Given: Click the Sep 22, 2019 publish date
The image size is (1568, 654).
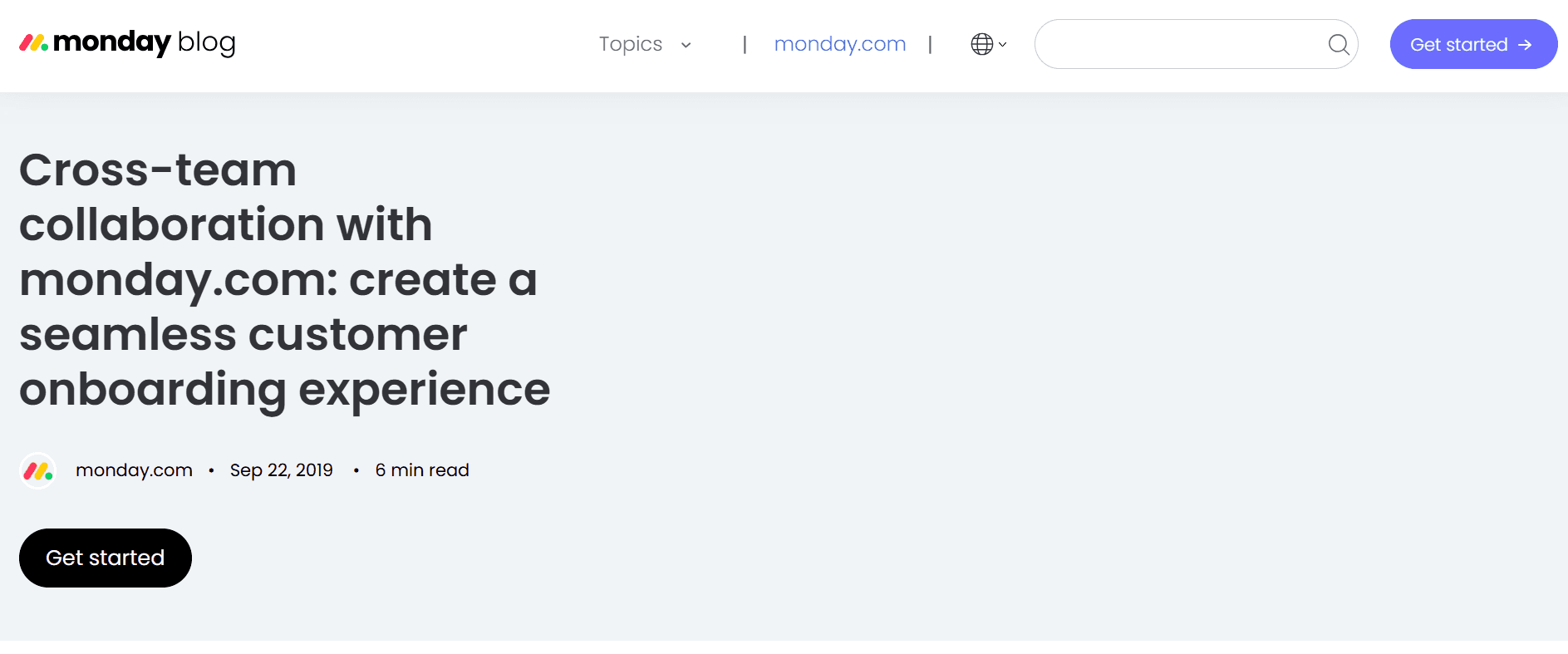Looking at the screenshot, I should [x=281, y=470].
